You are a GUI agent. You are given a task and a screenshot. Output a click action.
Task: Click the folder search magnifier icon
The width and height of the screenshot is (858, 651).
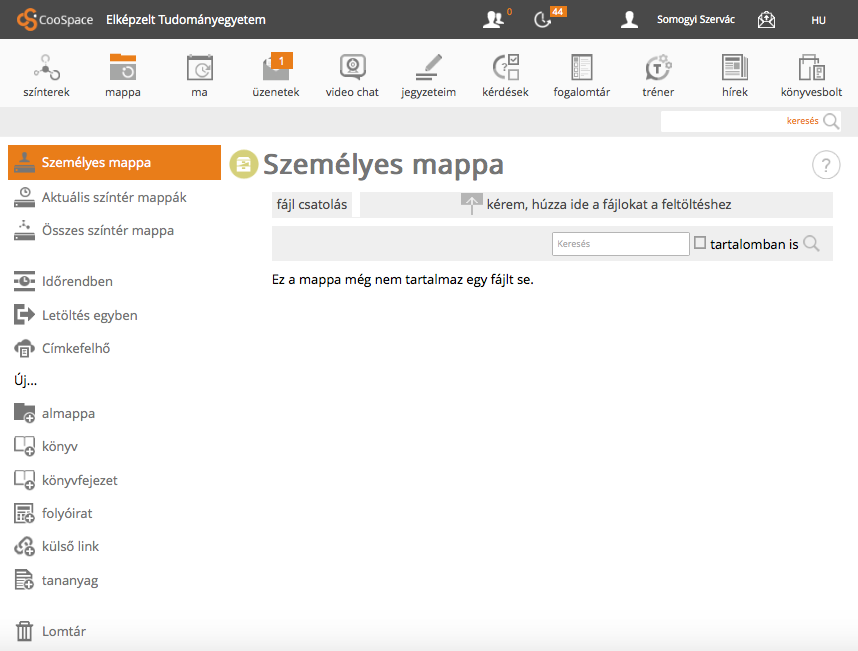point(811,243)
